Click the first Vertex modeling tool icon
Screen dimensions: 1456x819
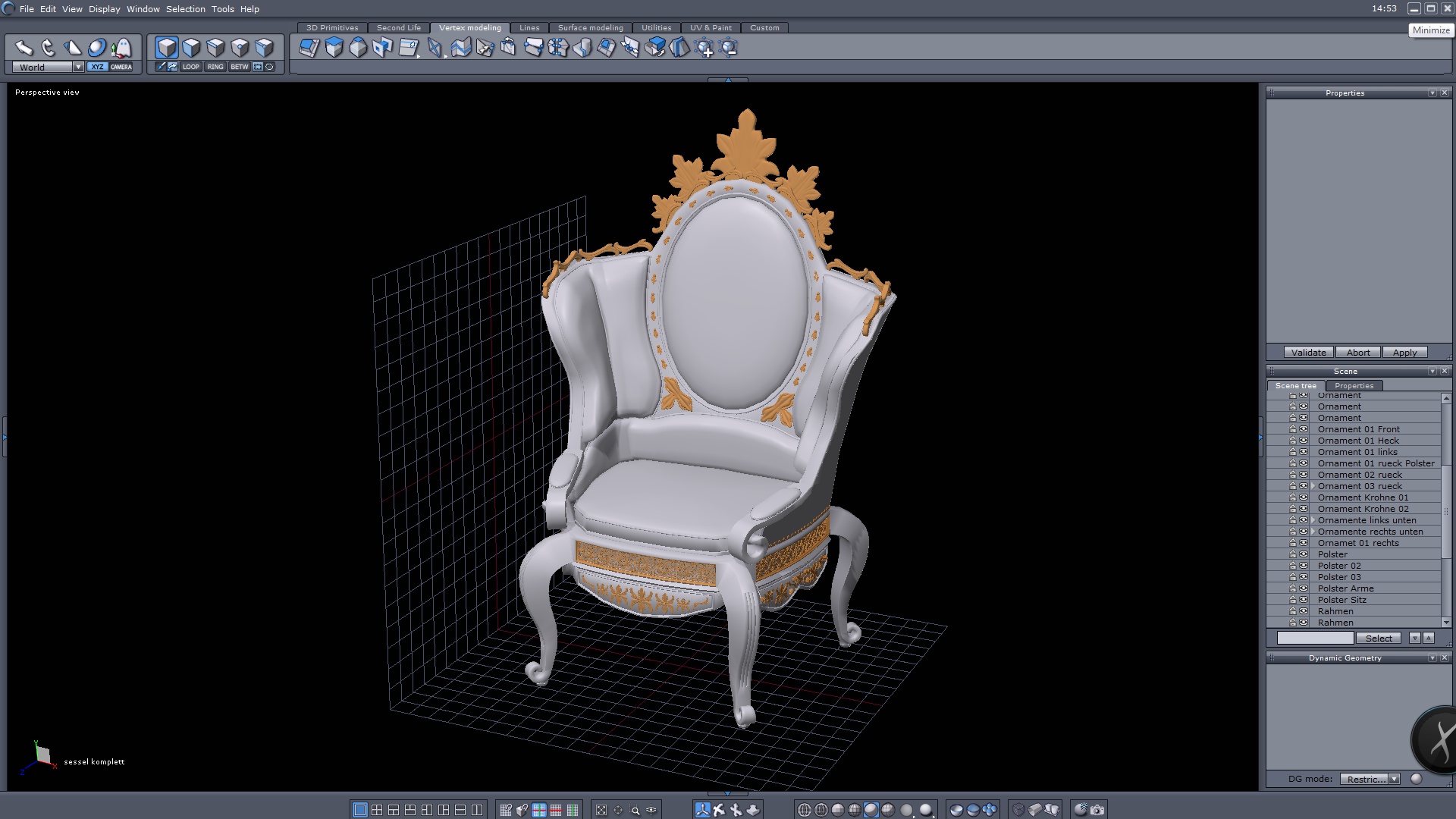click(309, 48)
